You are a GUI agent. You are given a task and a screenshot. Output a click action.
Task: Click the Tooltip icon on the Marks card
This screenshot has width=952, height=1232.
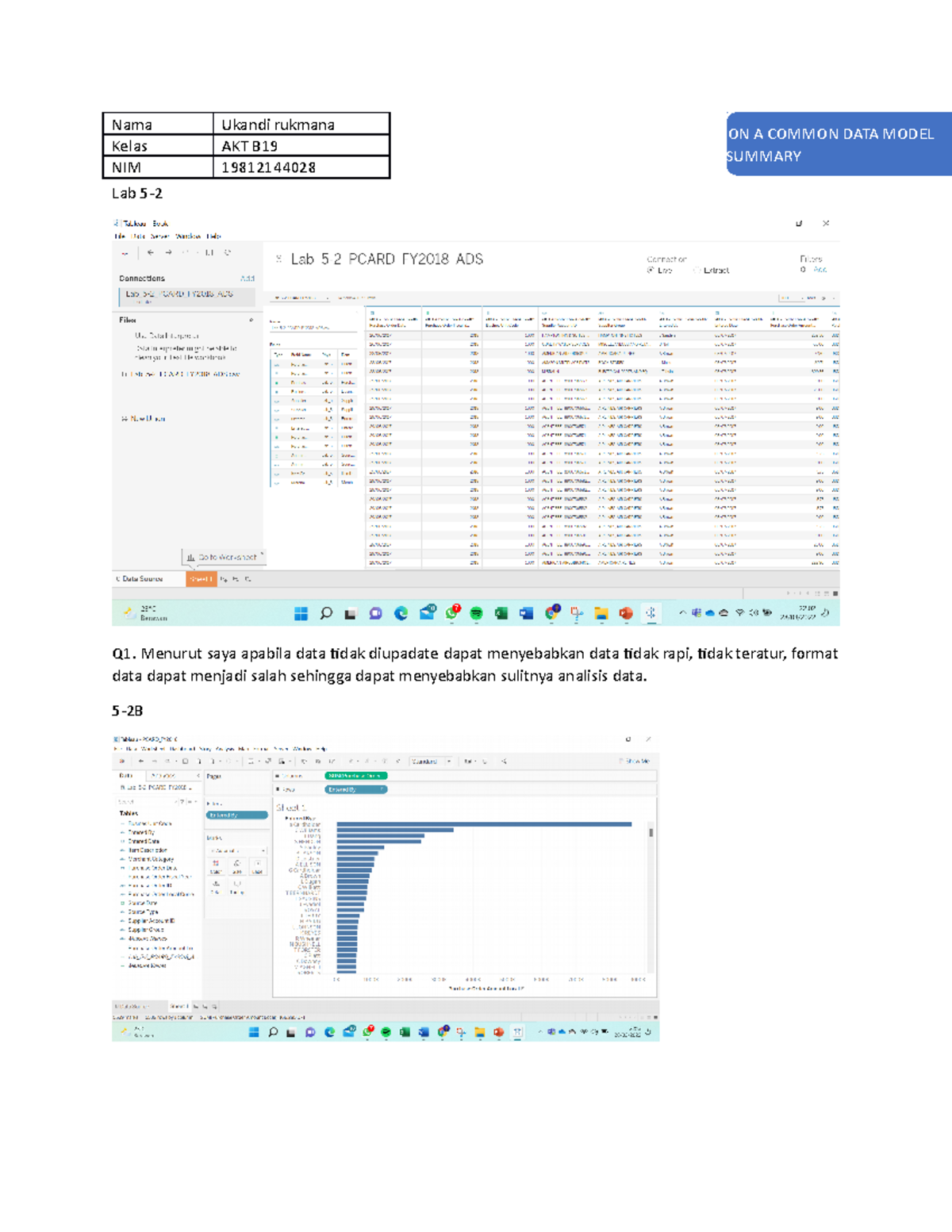point(237,886)
